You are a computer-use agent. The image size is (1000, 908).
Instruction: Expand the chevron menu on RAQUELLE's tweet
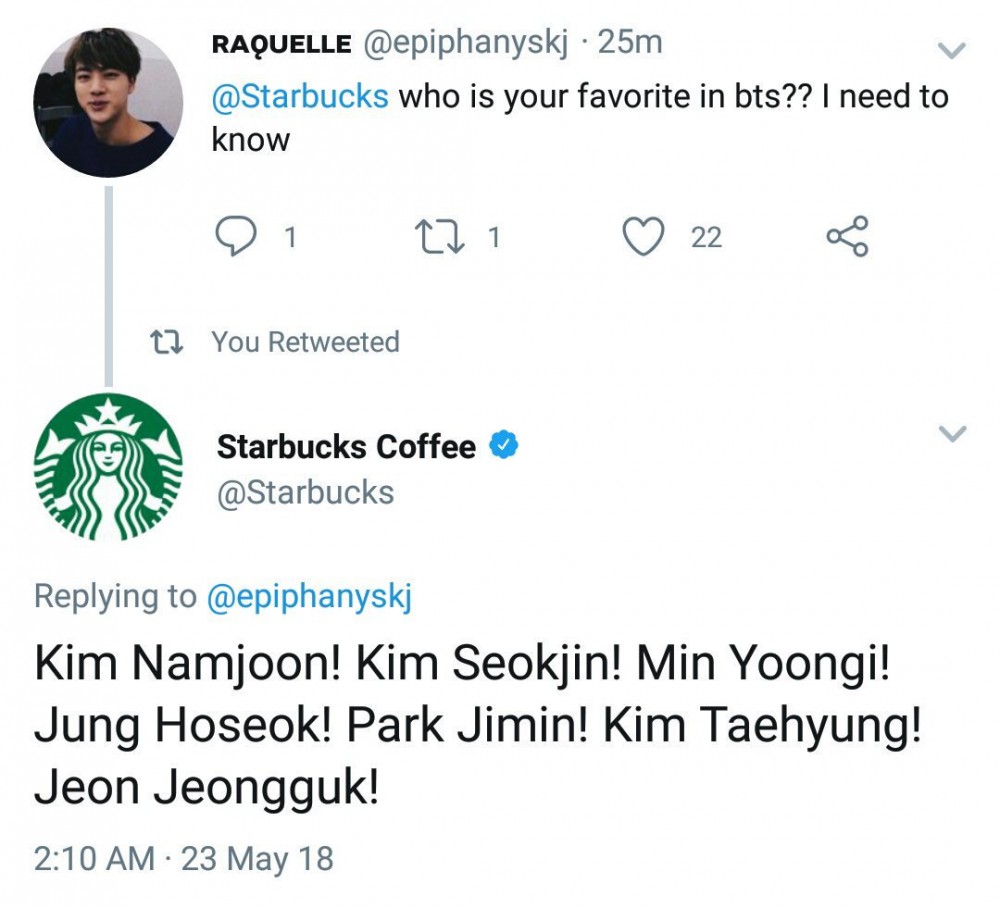[x=953, y=49]
